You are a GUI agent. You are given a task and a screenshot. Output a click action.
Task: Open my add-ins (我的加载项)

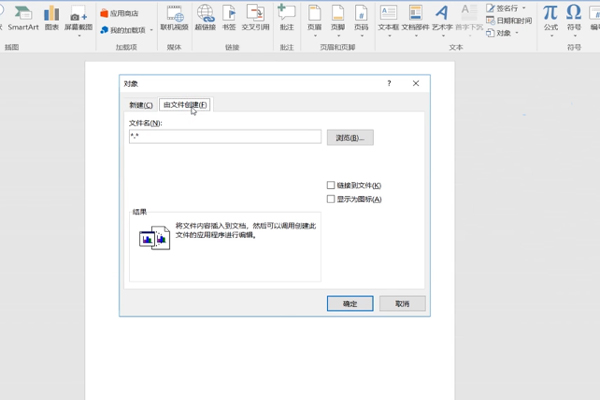pyautogui.click(x=123, y=30)
